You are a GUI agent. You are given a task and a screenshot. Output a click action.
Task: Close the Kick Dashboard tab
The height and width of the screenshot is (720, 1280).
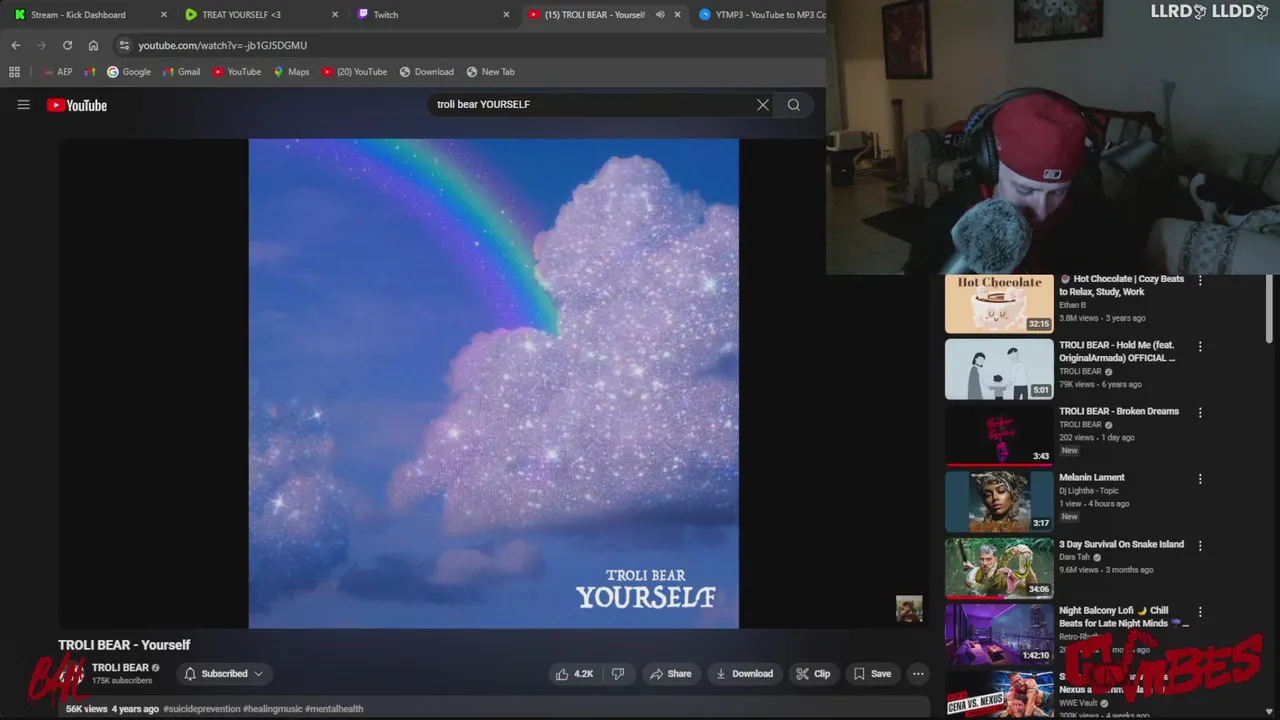(164, 15)
